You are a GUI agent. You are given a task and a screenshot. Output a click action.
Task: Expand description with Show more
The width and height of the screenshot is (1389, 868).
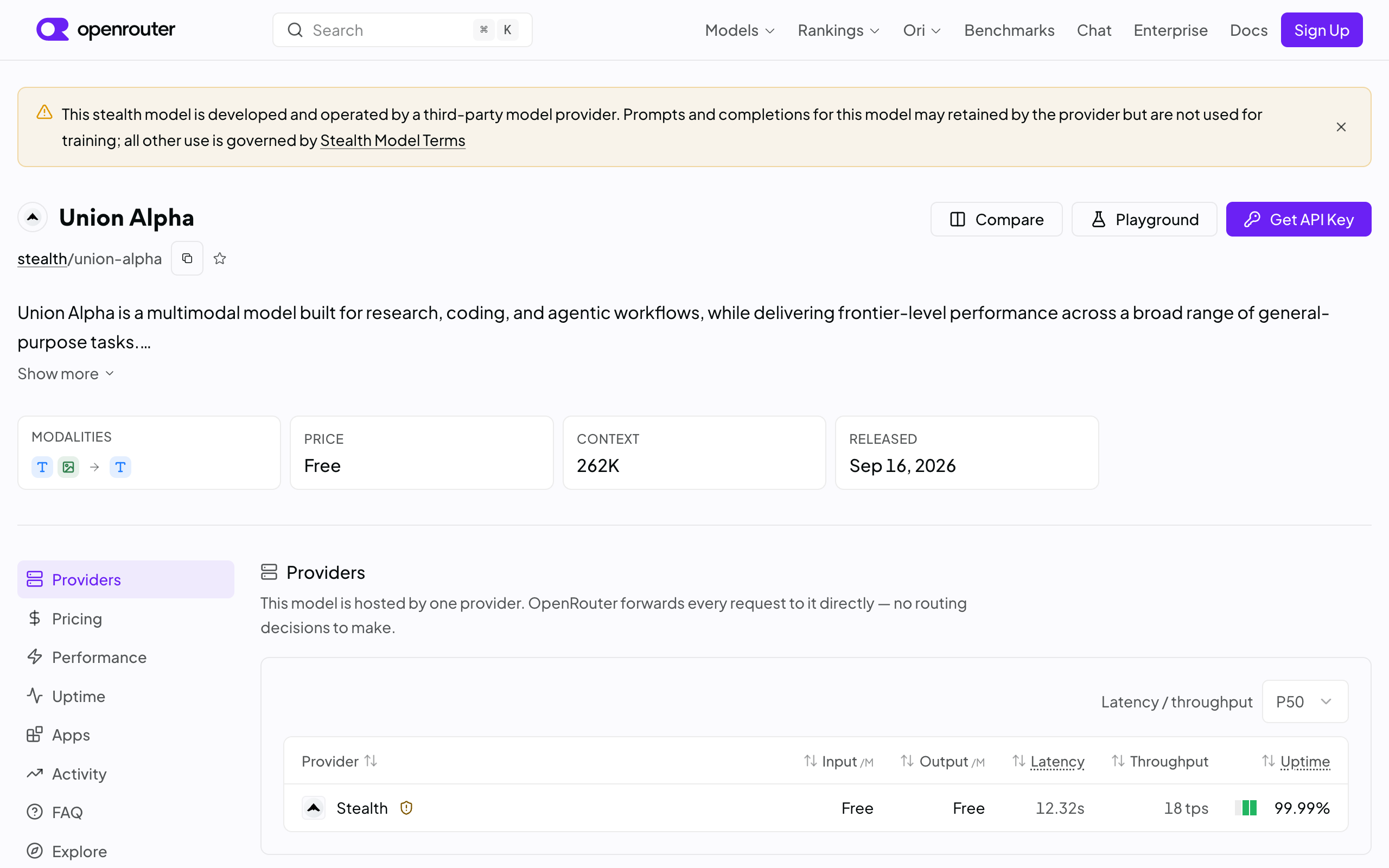point(66,373)
